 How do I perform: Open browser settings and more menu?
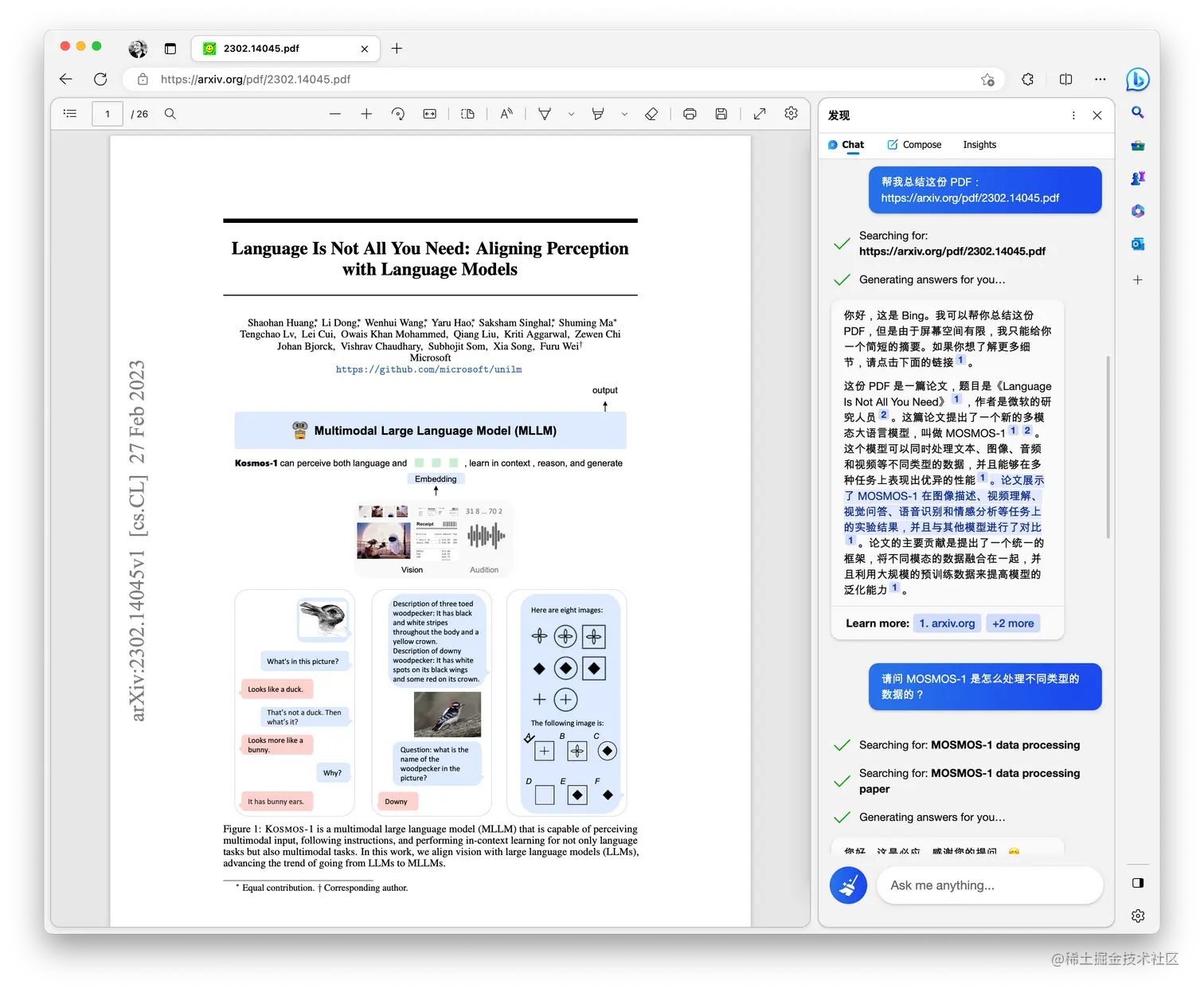[x=1100, y=80]
